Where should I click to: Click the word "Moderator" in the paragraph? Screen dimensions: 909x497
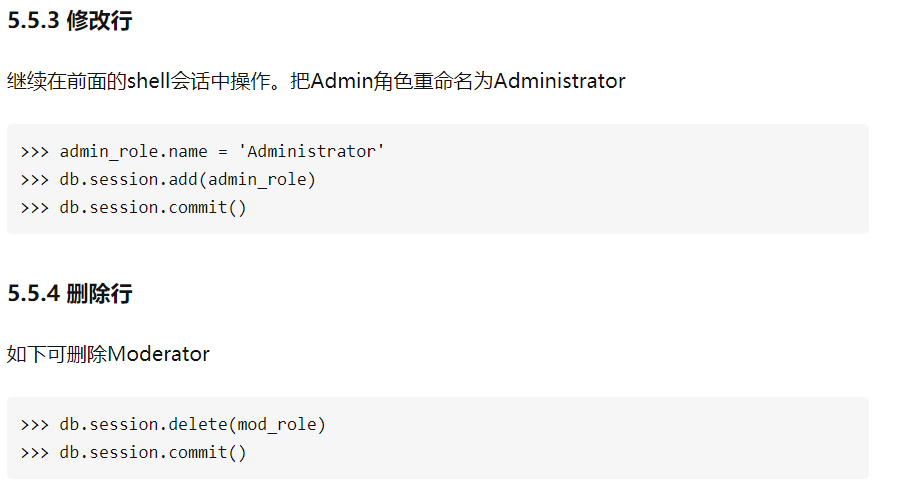pos(159,354)
